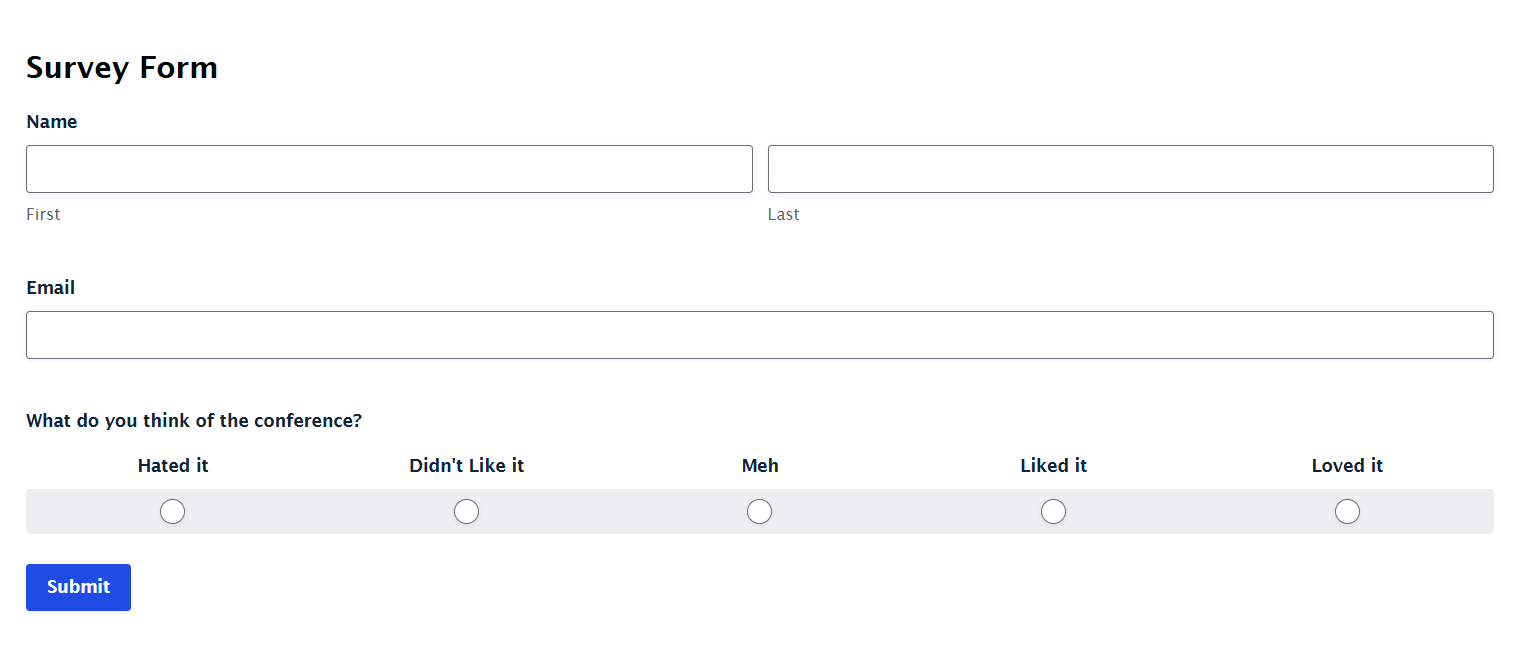The width and height of the screenshot is (1520, 652).
Task: Click the "Meh" column heading text
Action: (x=760, y=466)
